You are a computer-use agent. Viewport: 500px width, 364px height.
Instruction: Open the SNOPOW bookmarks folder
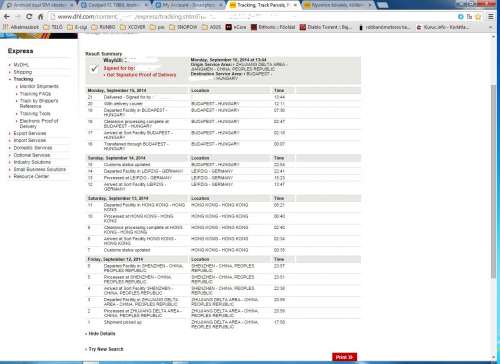[x=183, y=27]
